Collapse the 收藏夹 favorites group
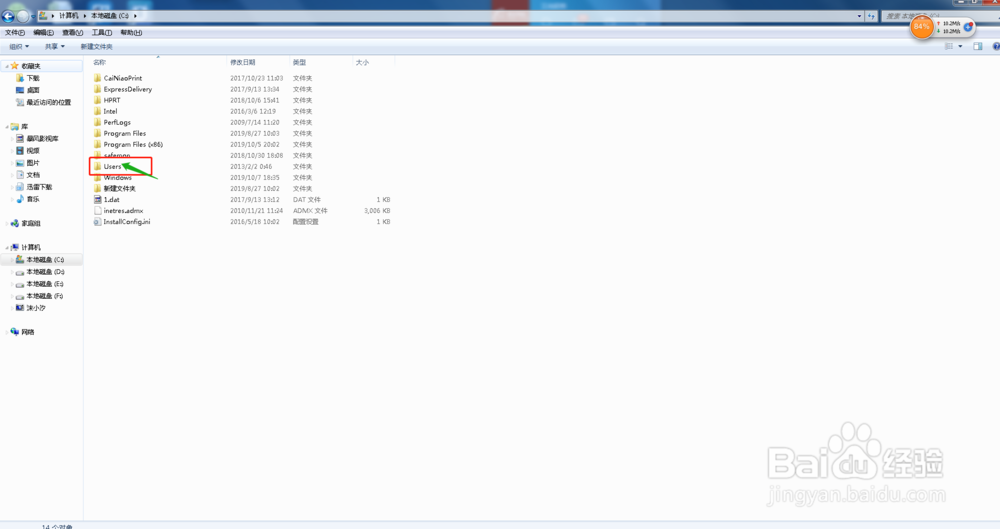Viewport: 1000px width, 529px height. click(x=6, y=66)
